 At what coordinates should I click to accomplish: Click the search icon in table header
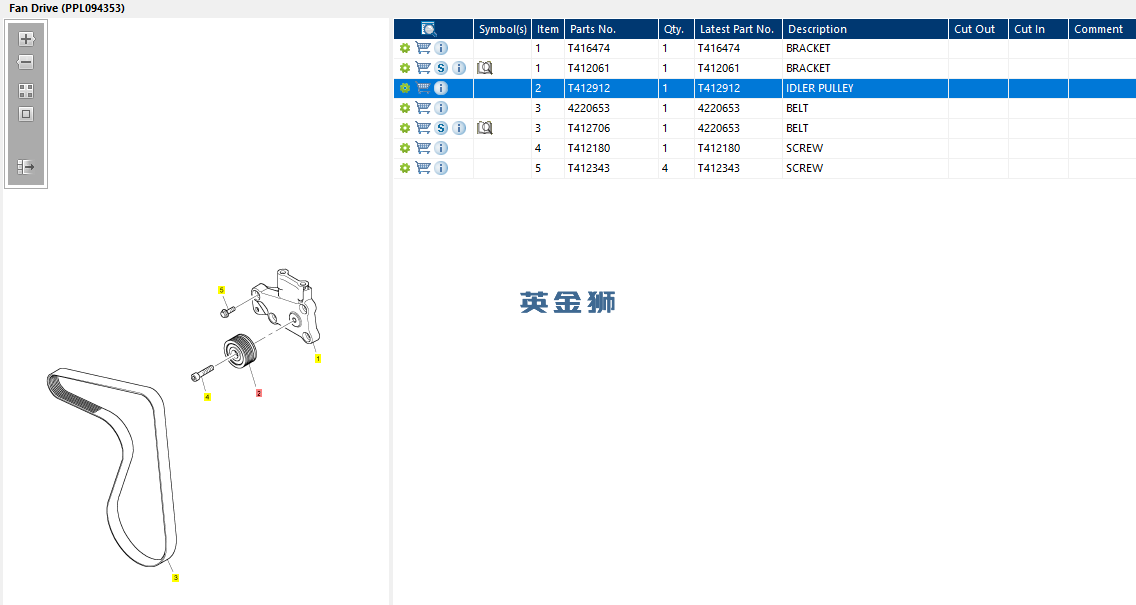point(429,29)
